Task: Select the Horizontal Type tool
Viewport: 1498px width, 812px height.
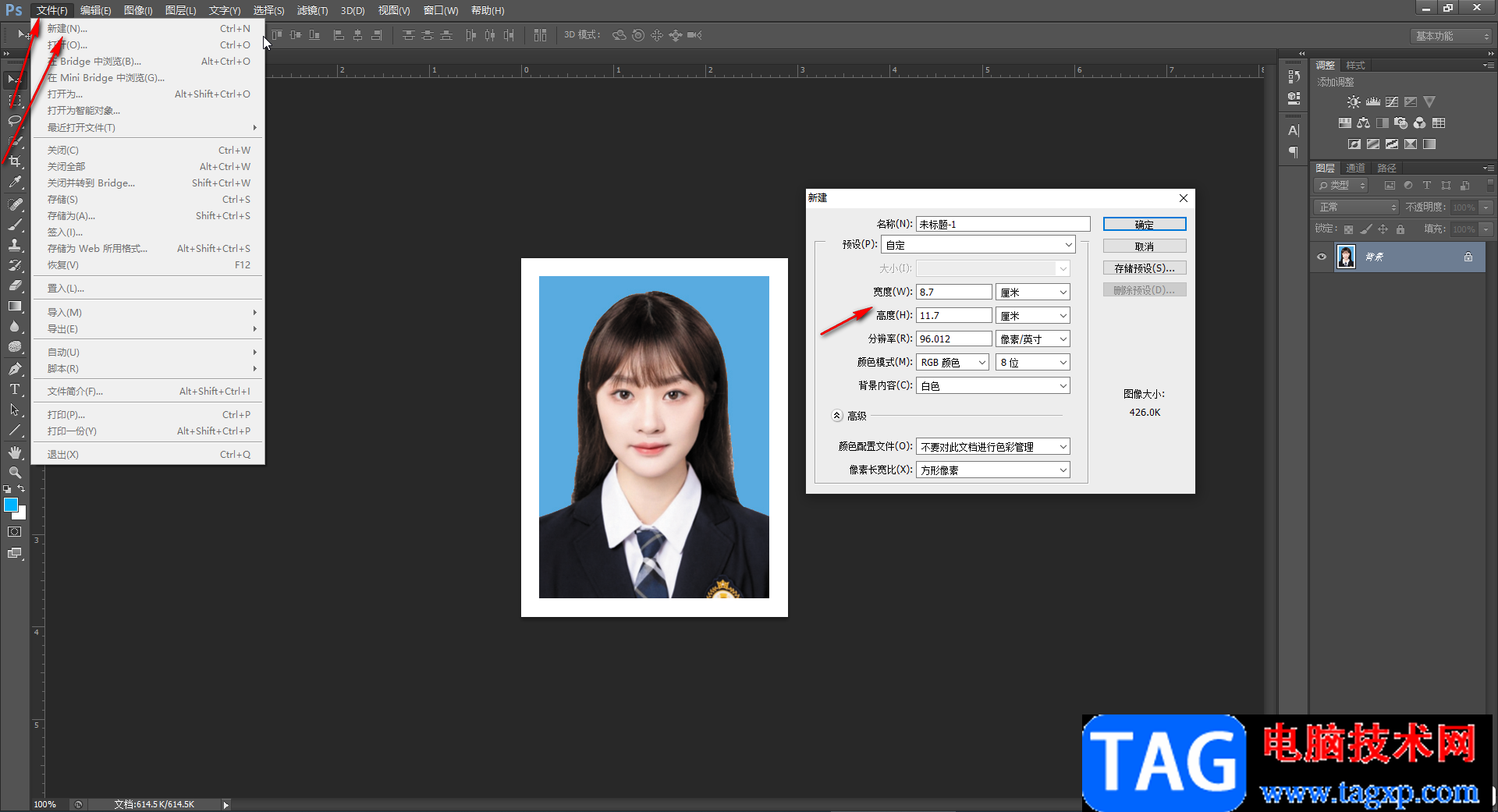Action: coord(15,389)
